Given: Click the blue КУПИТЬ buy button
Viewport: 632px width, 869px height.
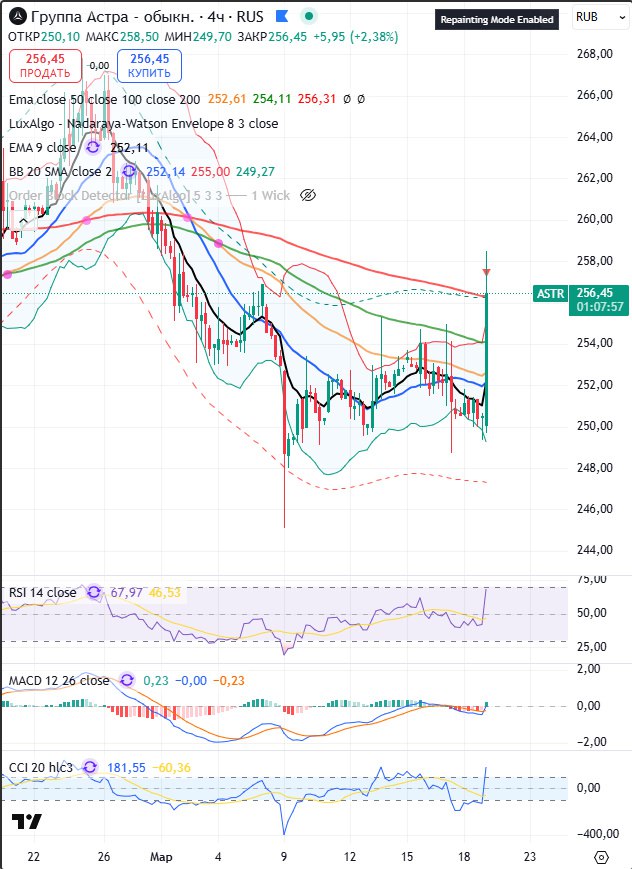Looking at the screenshot, I should click(x=149, y=66).
